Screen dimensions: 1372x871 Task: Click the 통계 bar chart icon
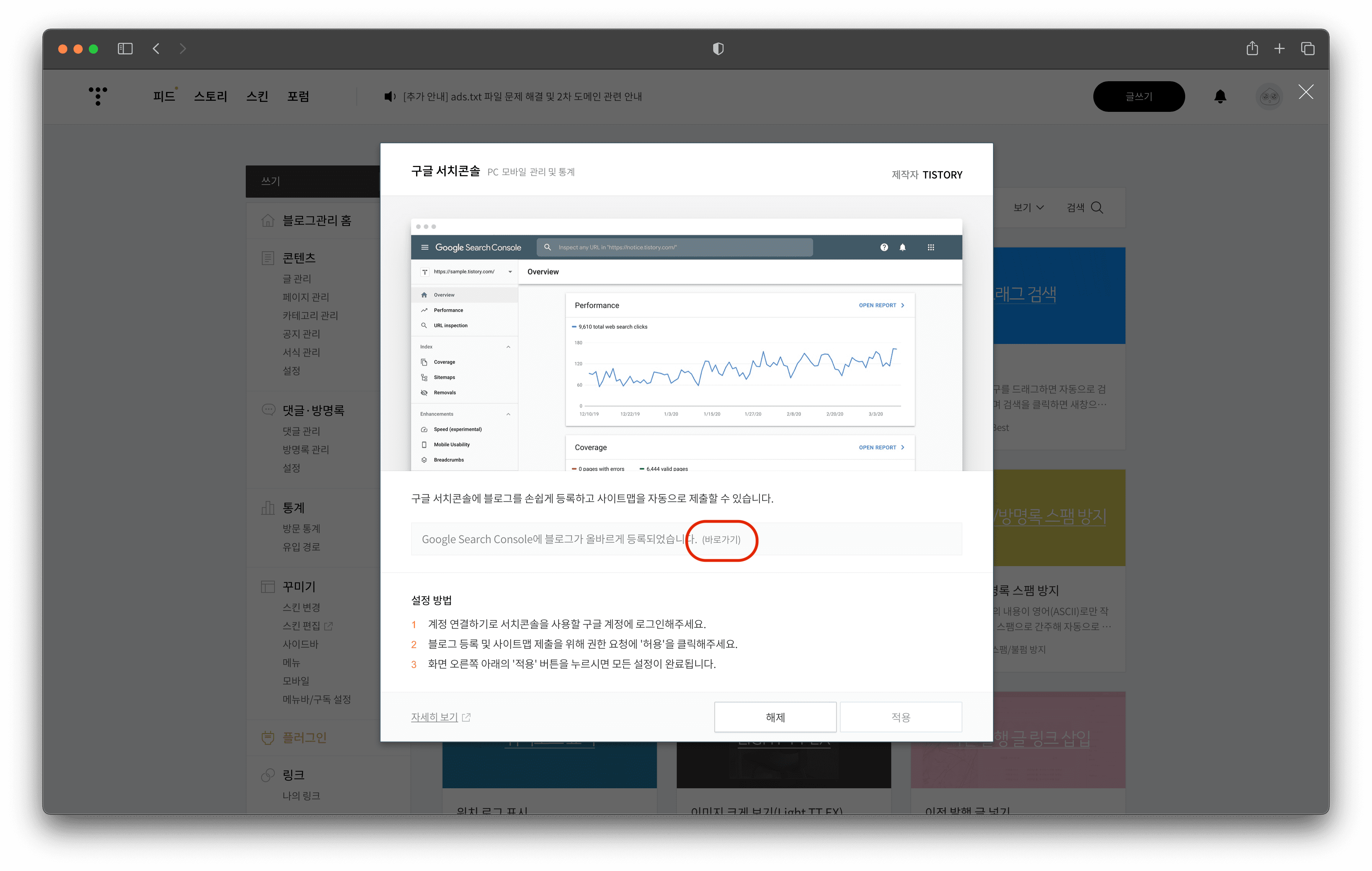pos(268,508)
